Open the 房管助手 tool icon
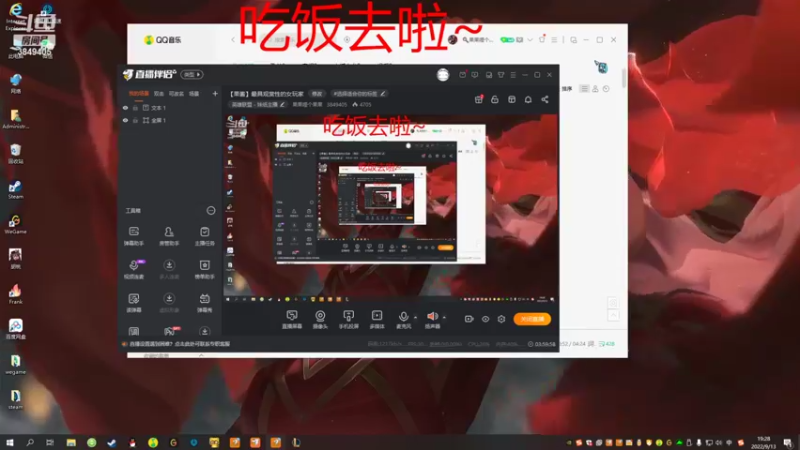Screen dimensions: 800x450 [169, 236]
